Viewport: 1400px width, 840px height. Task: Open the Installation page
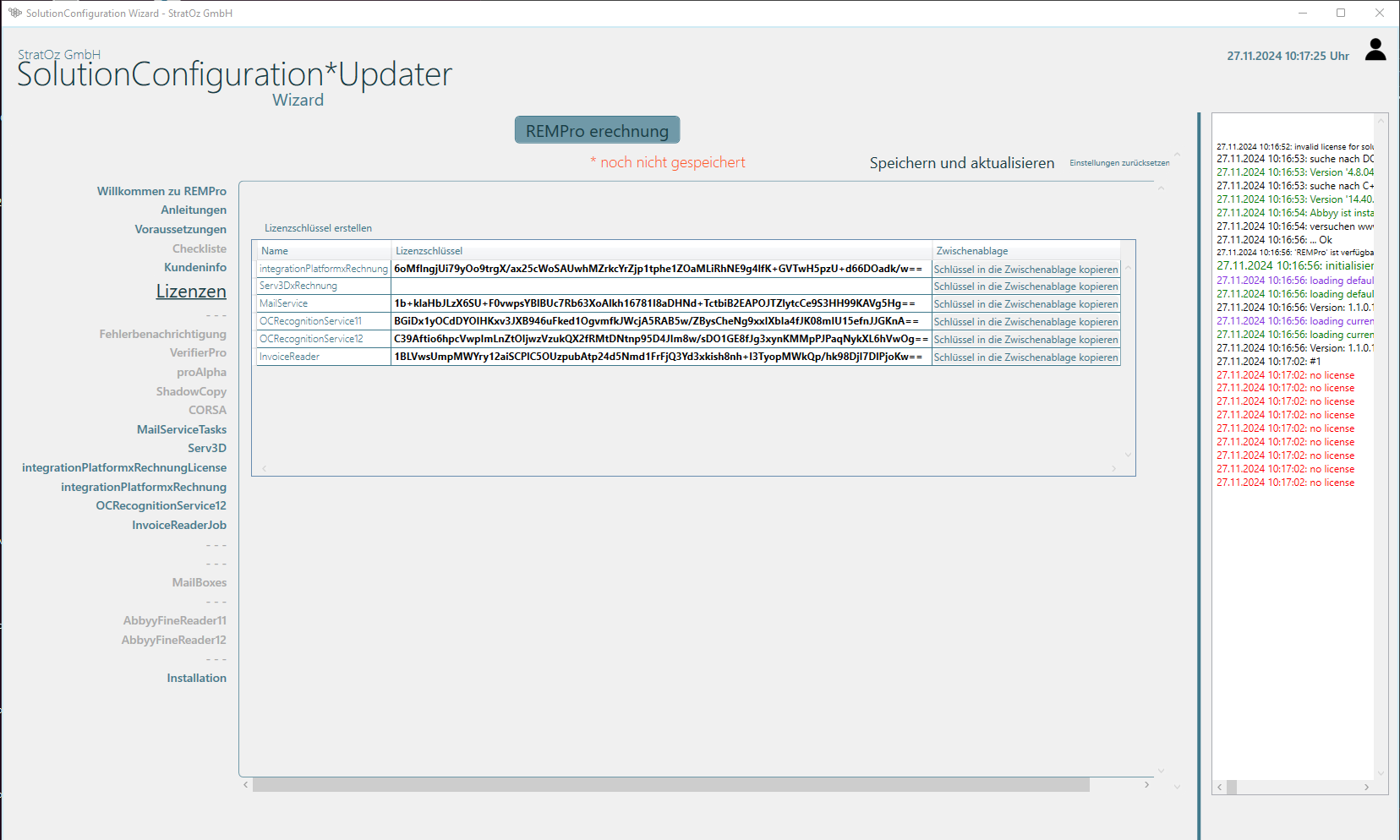point(196,678)
